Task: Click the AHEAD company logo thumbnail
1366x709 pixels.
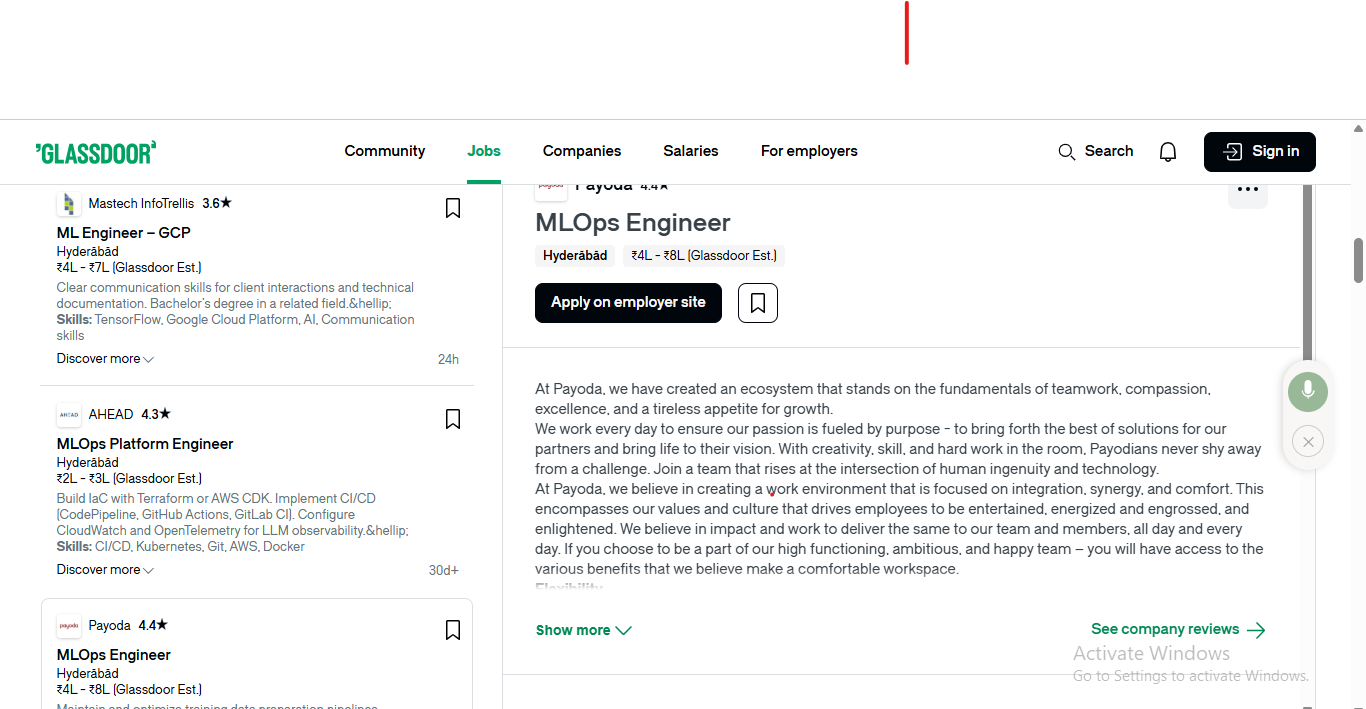Action: [x=68, y=414]
